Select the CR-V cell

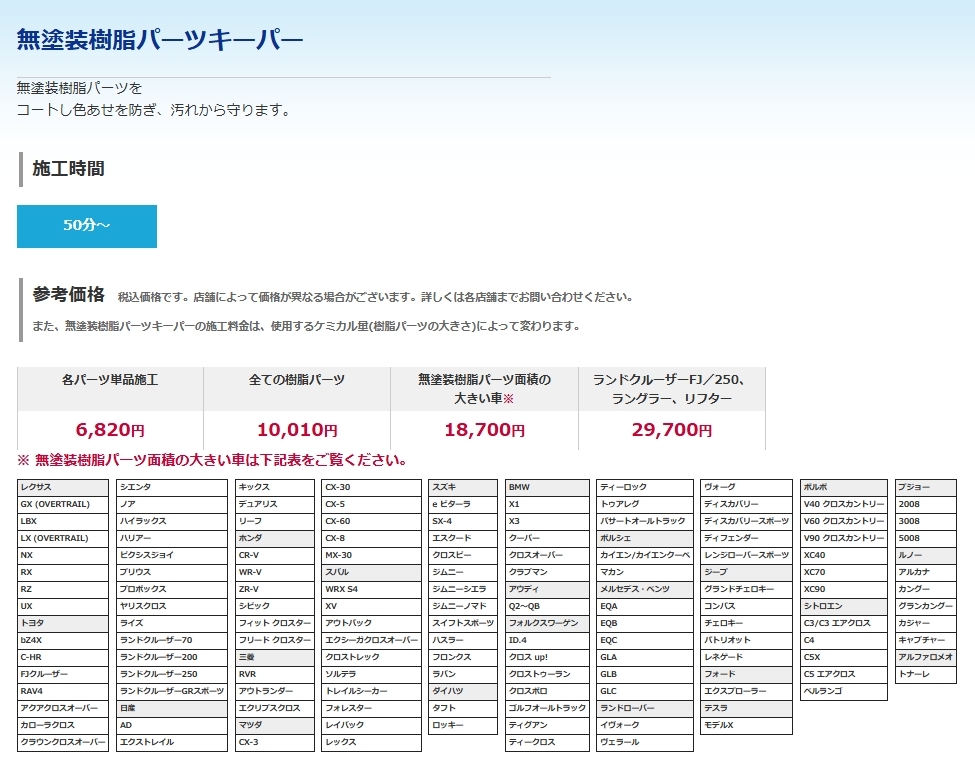(275, 555)
